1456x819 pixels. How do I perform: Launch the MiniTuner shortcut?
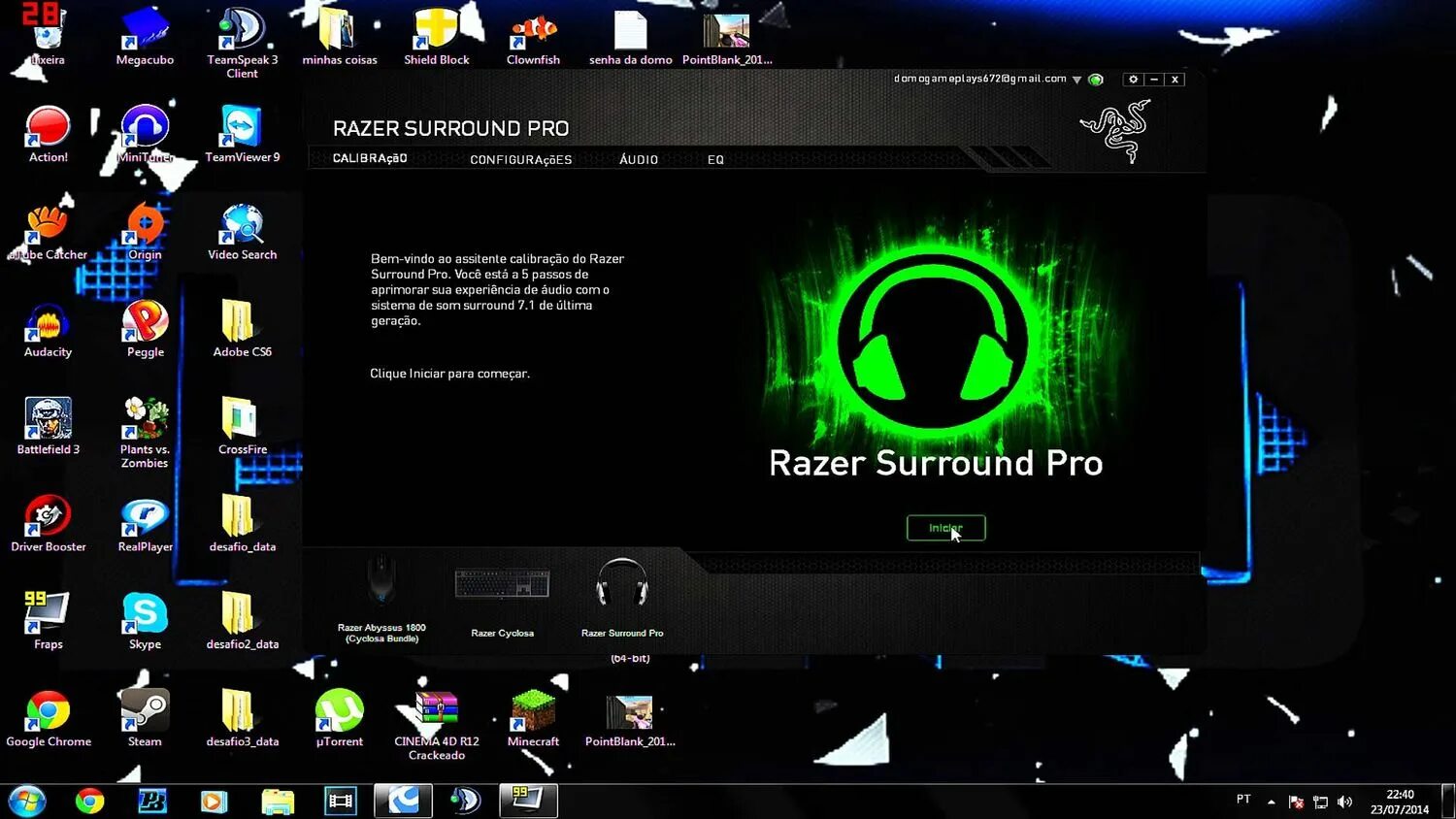click(x=145, y=134)
